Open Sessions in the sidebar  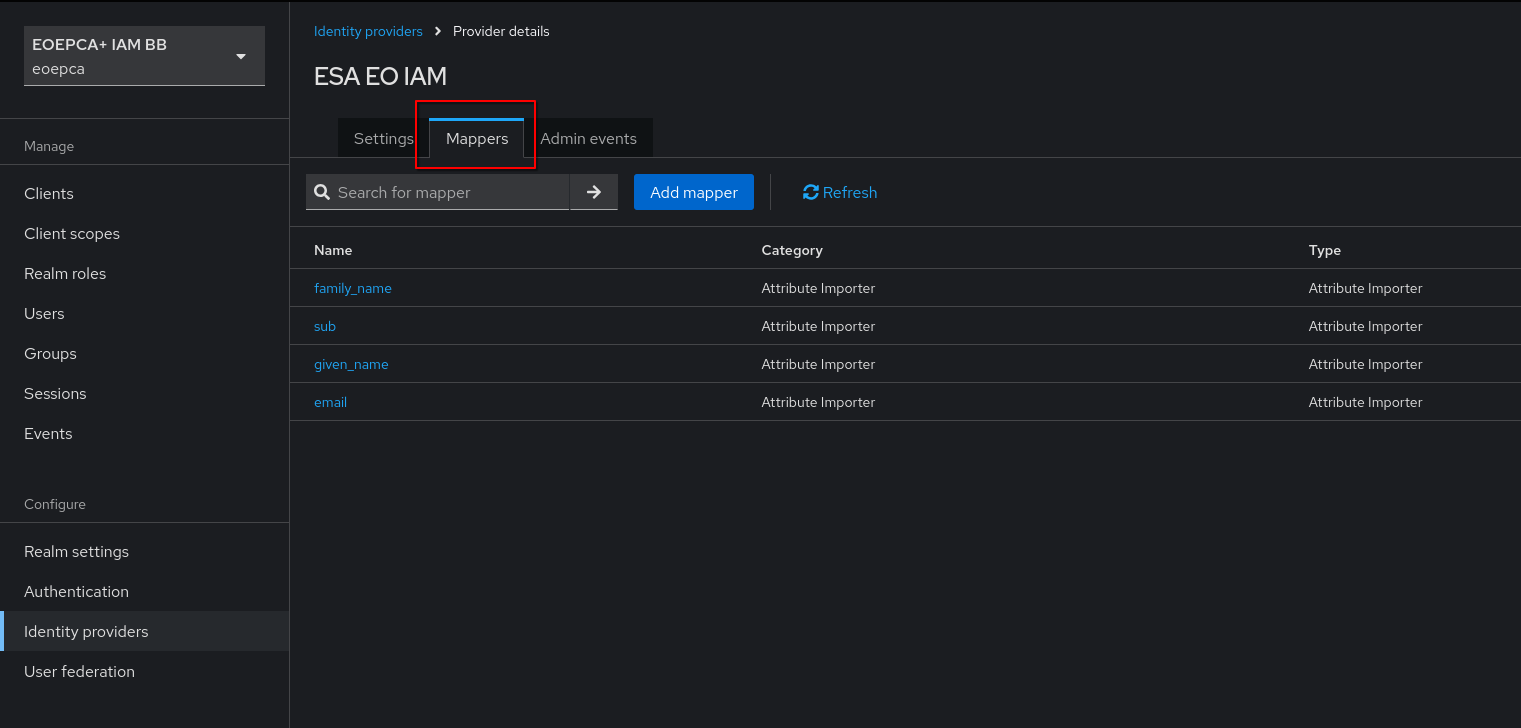(x=144, y=394)
